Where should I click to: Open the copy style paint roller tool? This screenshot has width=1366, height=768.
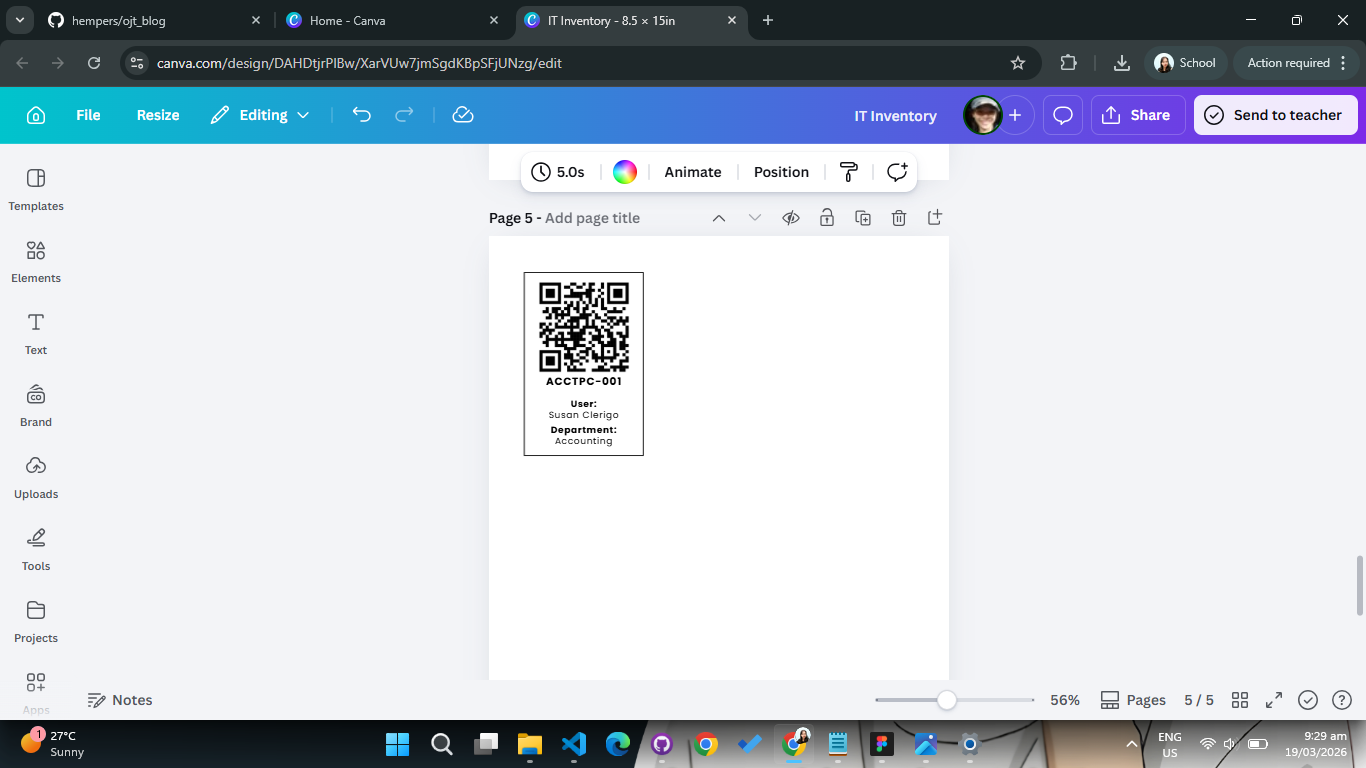[849, 172]
